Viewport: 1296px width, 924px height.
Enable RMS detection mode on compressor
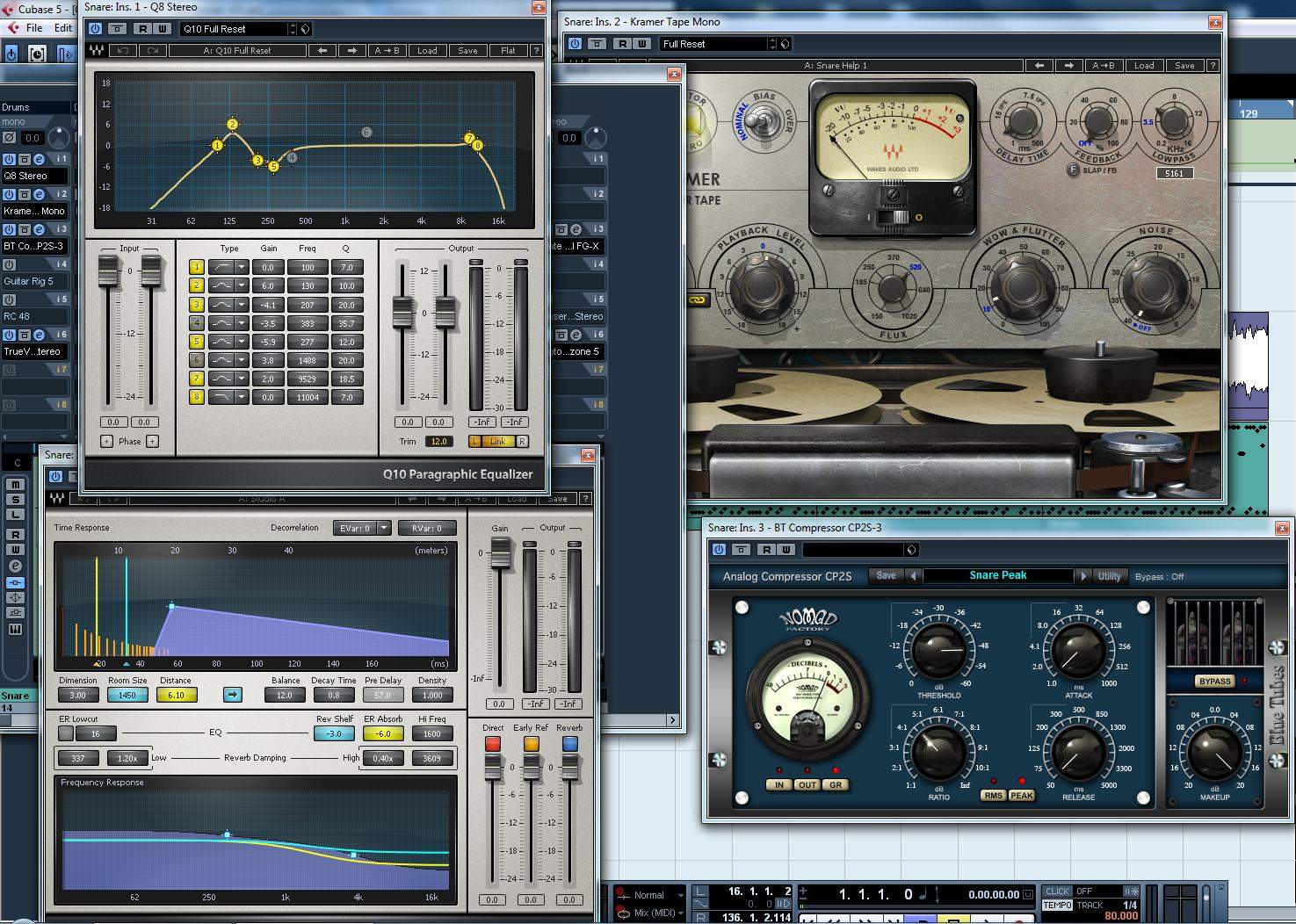point(993,796)
